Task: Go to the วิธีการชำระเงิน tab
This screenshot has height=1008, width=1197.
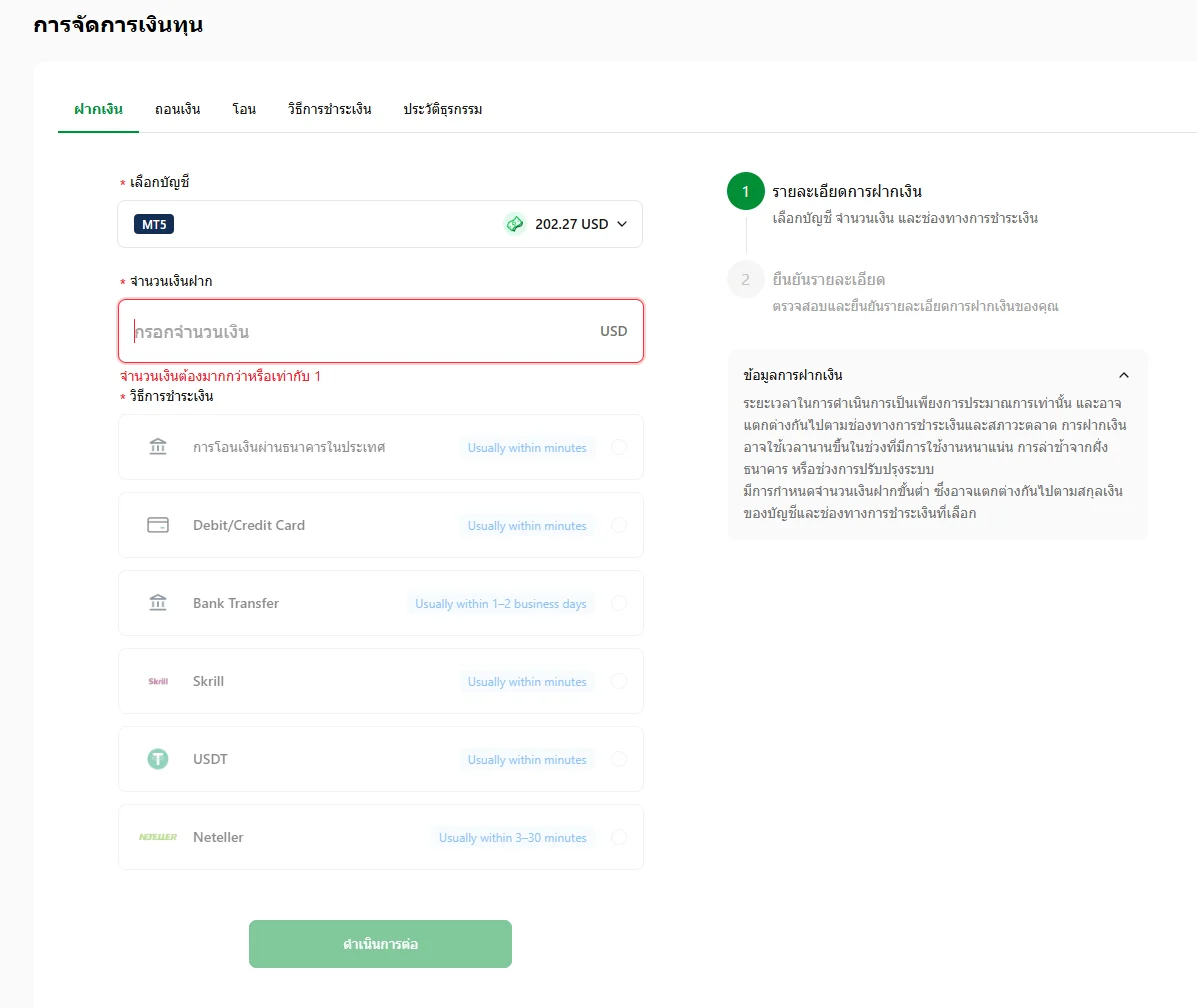Action: click(330, 109)
